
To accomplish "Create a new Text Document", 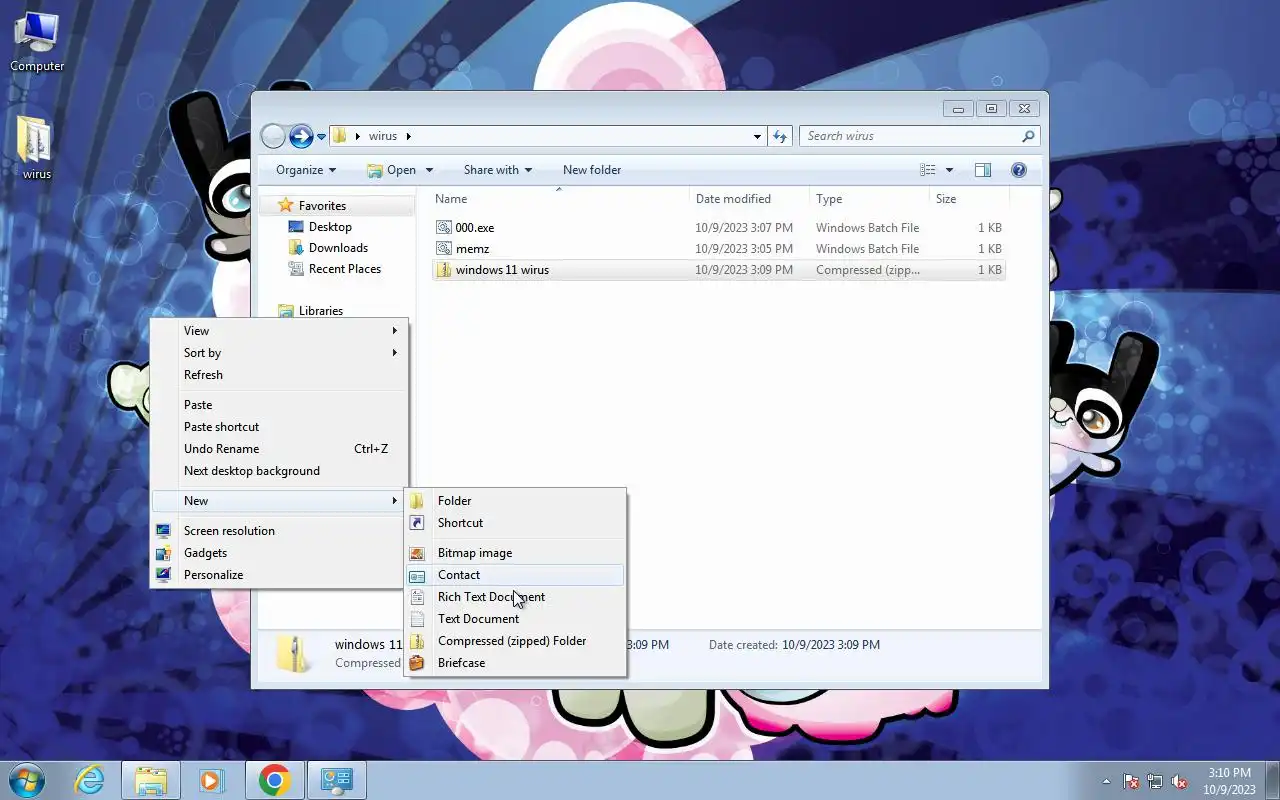I will click(x=515, y=619).
